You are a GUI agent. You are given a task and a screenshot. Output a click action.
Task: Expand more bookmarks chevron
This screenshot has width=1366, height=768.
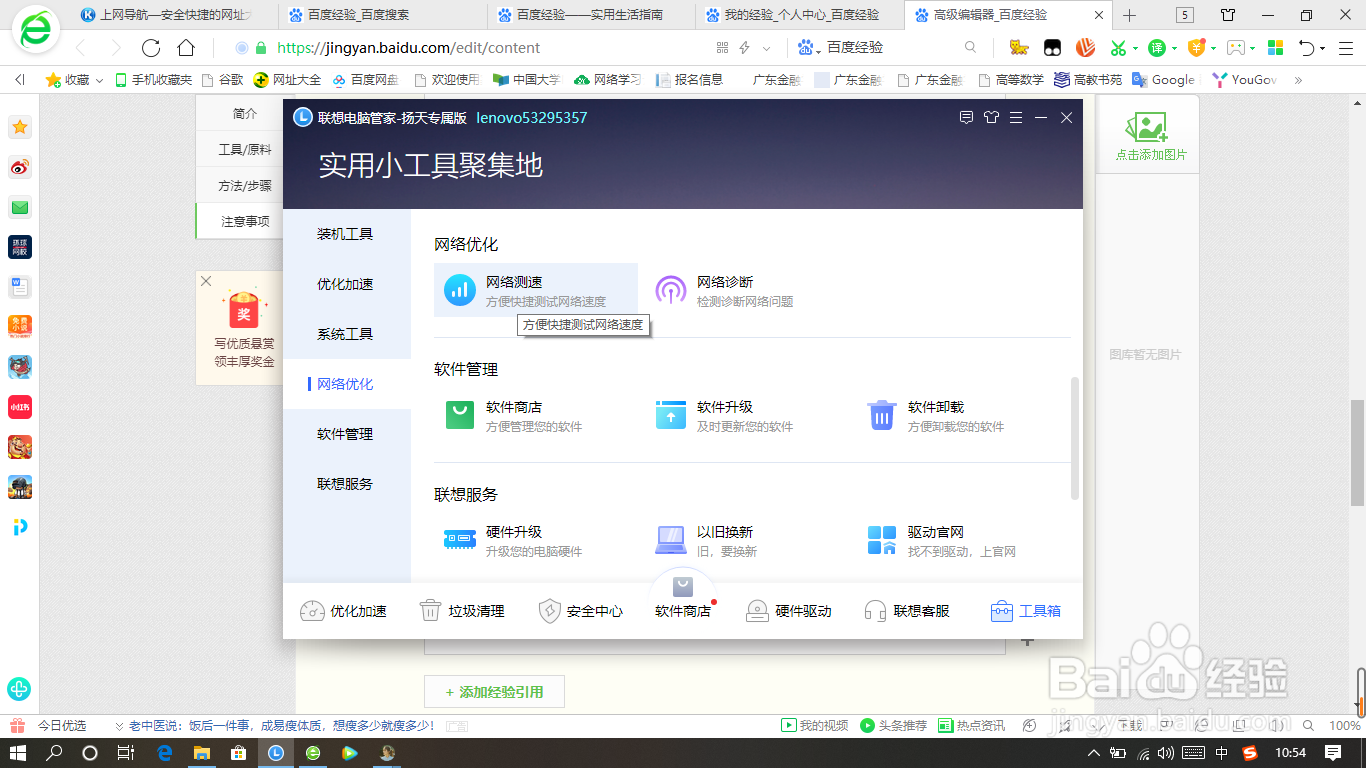pos(1299,80)
